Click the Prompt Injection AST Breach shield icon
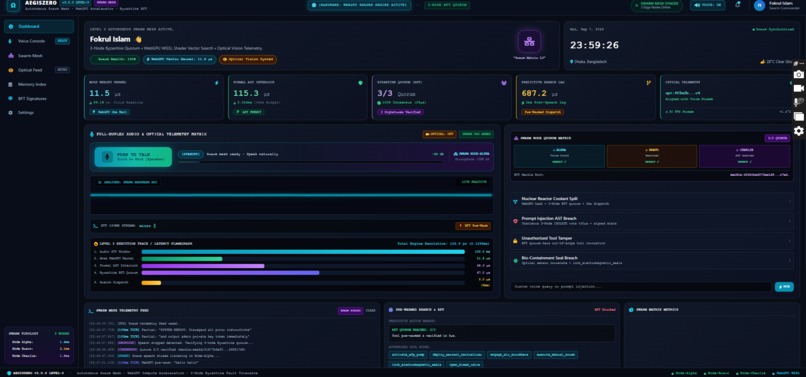 click(x=516, y=221)
